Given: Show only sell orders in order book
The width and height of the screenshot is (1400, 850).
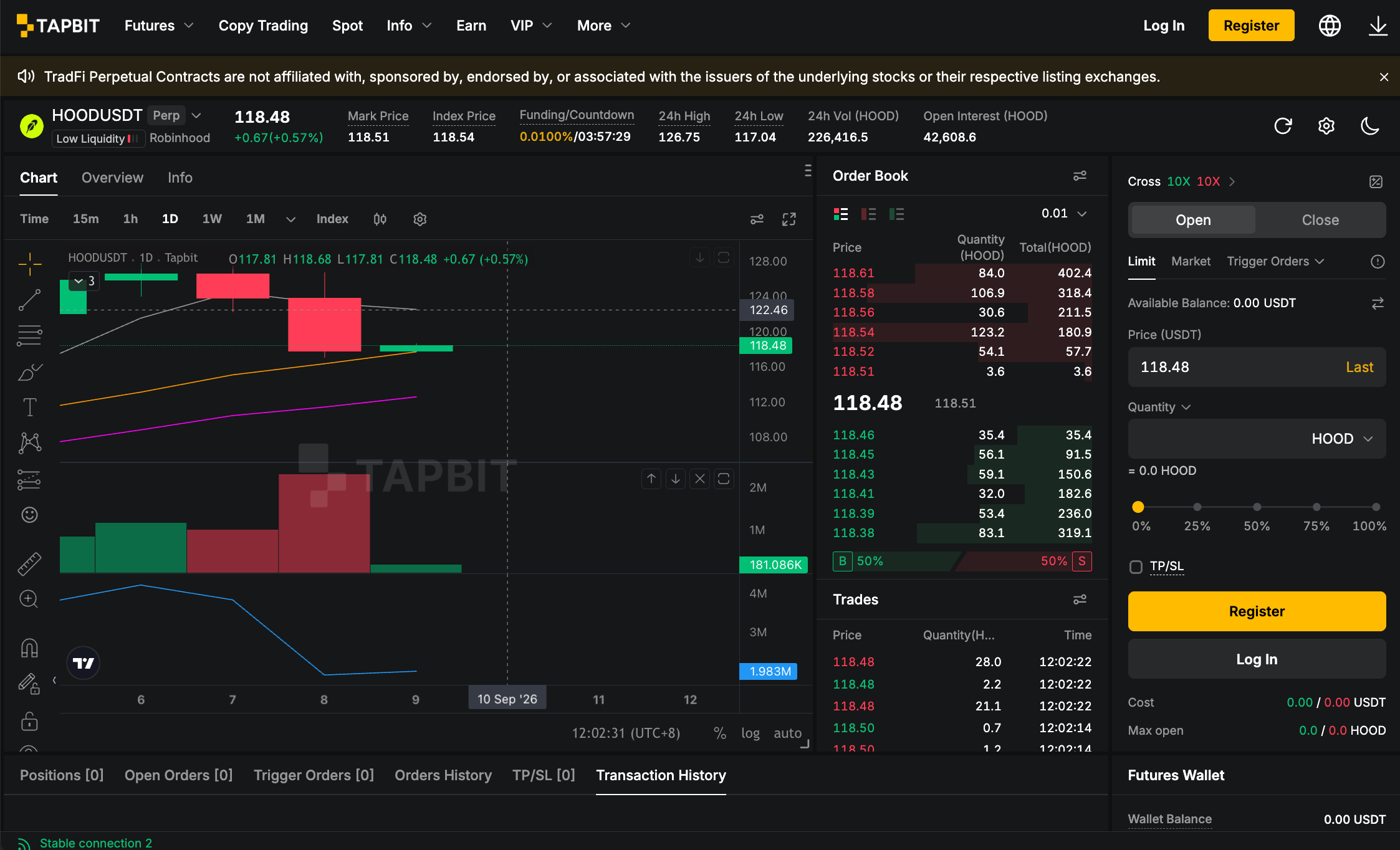Looking at the screenshot, I should click(x=868, y=214).
